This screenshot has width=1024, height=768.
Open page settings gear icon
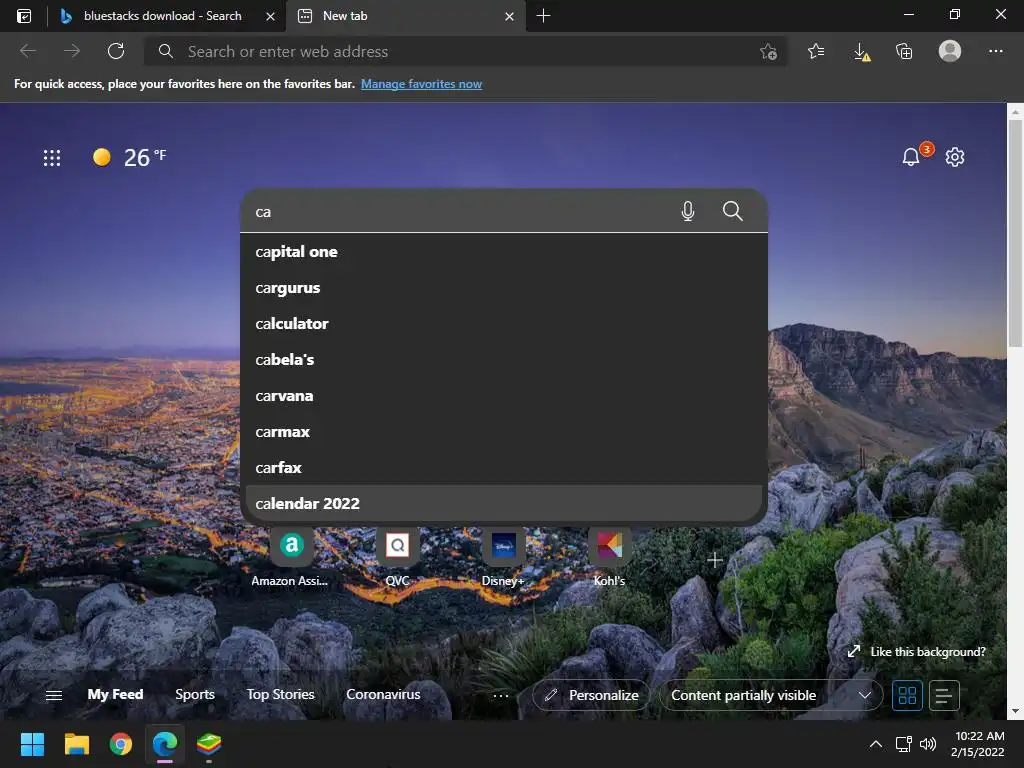click(x=955, y=157)
